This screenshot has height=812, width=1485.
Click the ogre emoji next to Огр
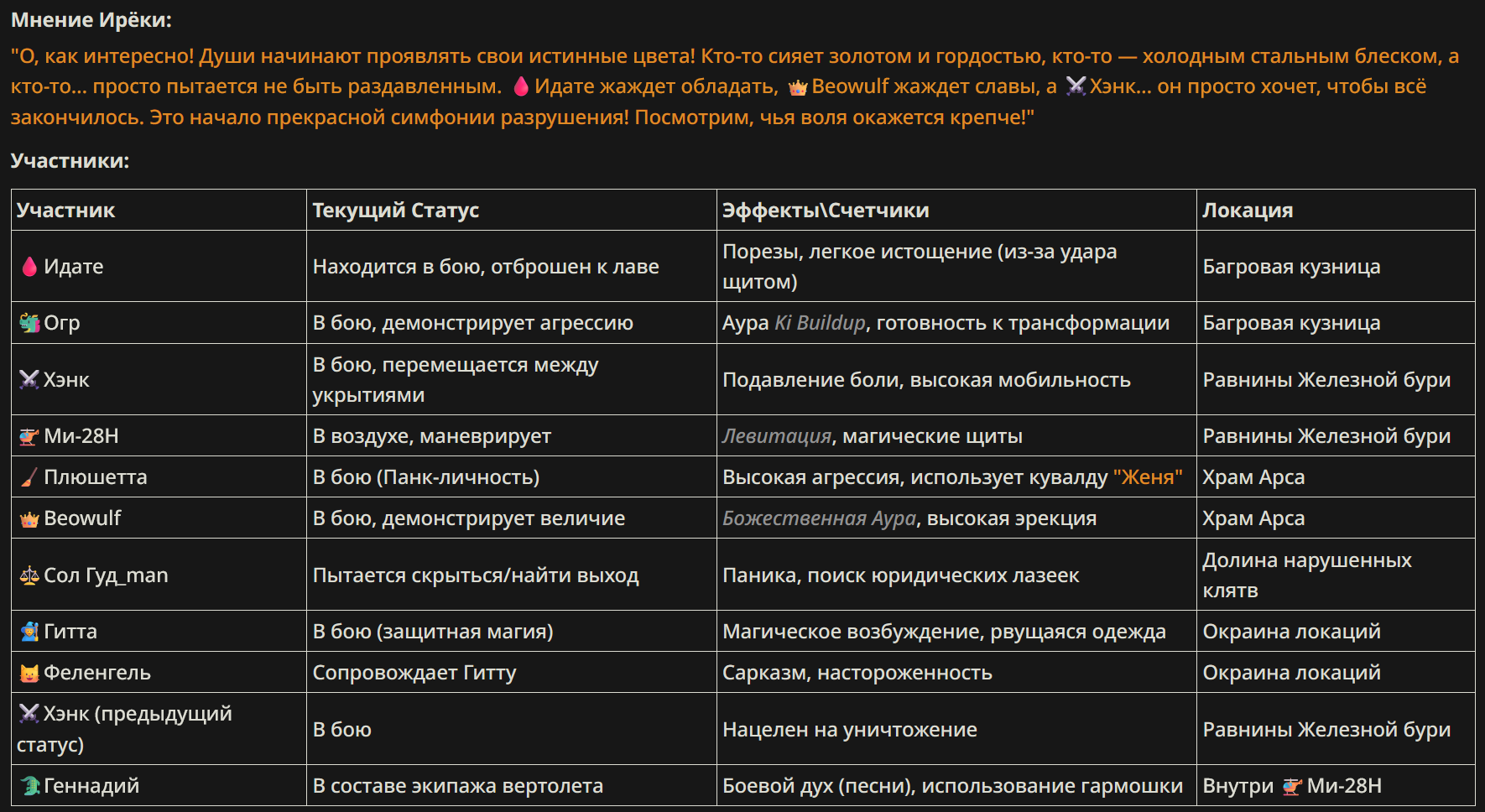click(29, 323)
